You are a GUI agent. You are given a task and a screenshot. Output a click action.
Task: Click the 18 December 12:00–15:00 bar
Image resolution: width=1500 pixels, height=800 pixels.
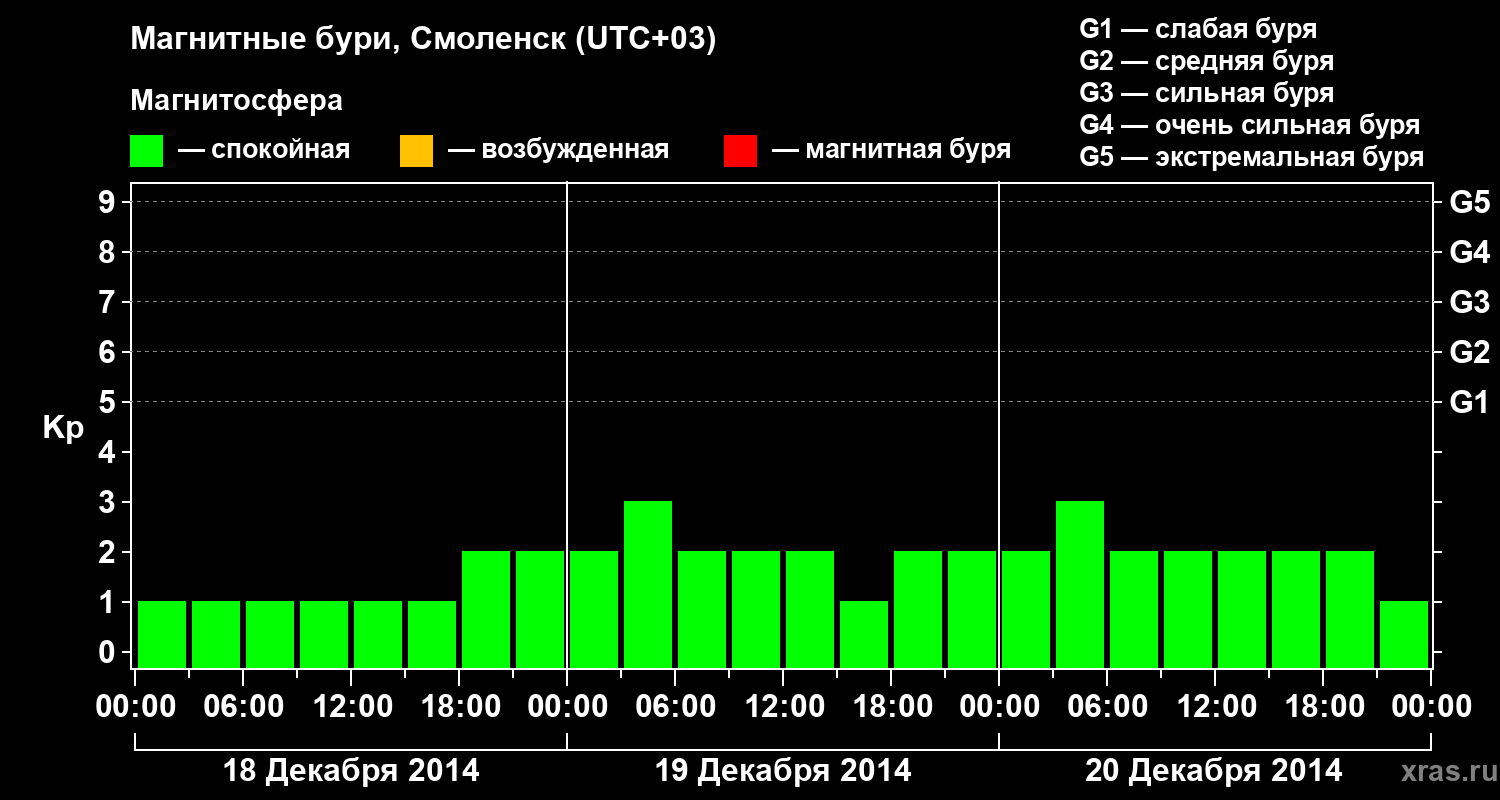click(378, 634)
